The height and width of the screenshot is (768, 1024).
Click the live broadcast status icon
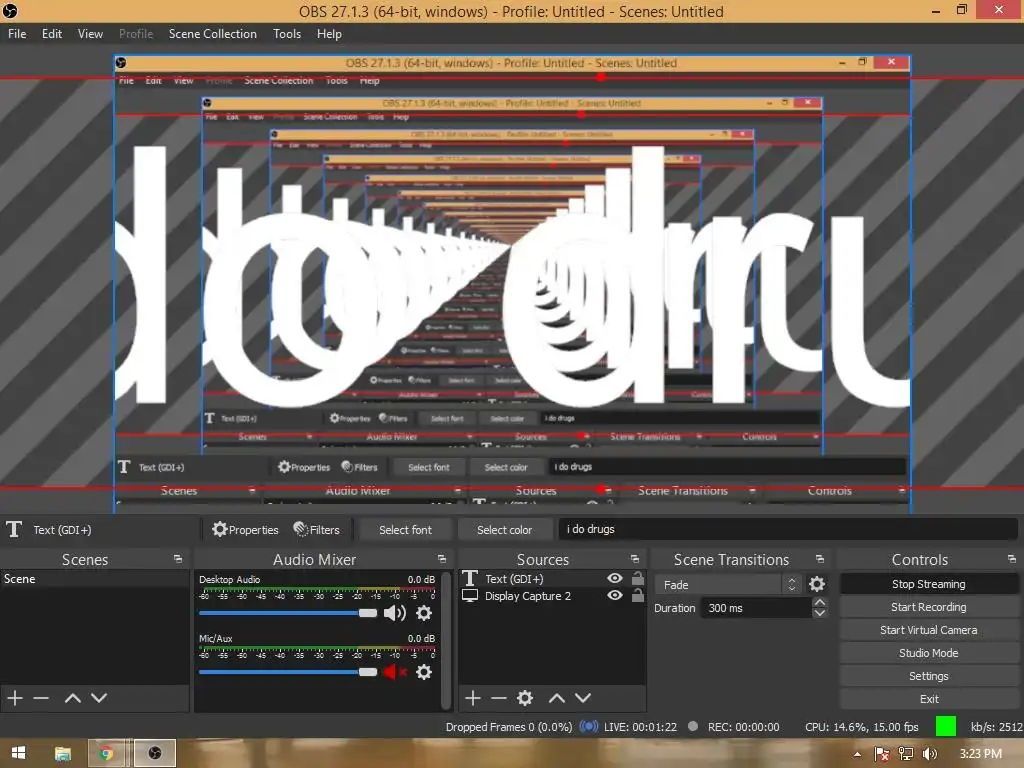tap(588, 726)
